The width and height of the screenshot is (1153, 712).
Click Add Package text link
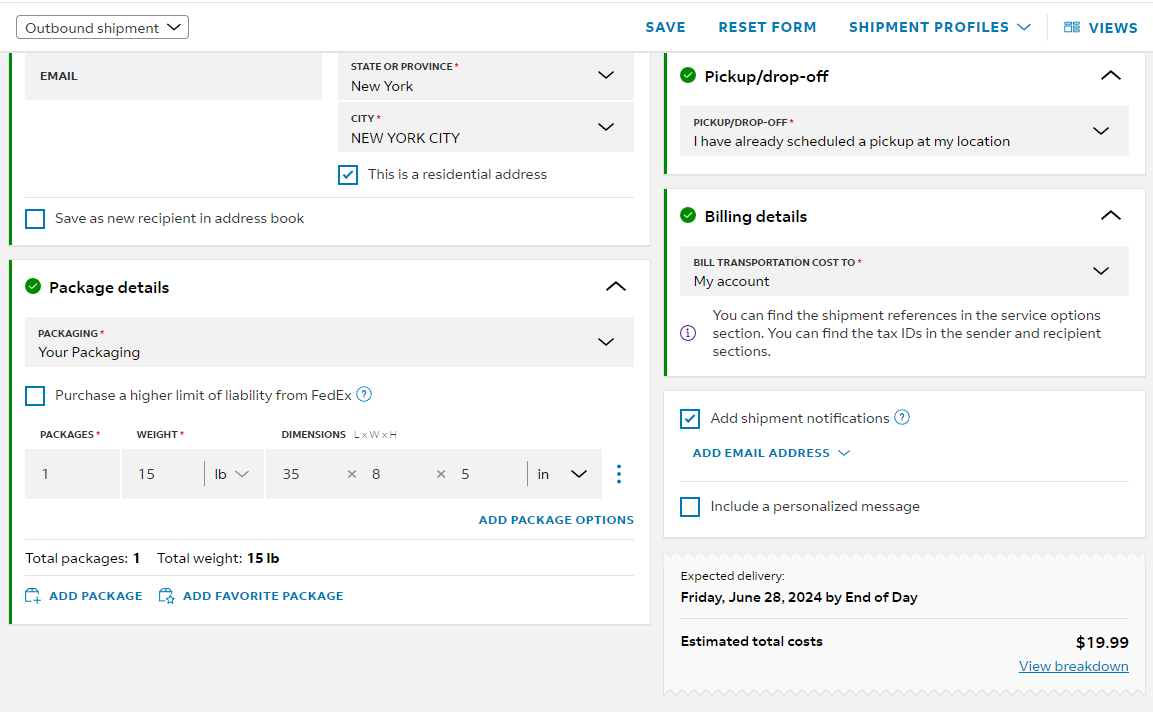point(96,596)
